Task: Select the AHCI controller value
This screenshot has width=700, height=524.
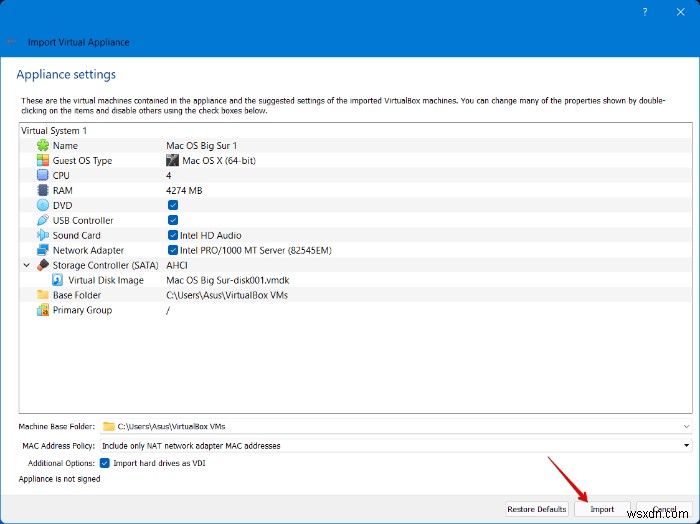Action: coord(177,266)
